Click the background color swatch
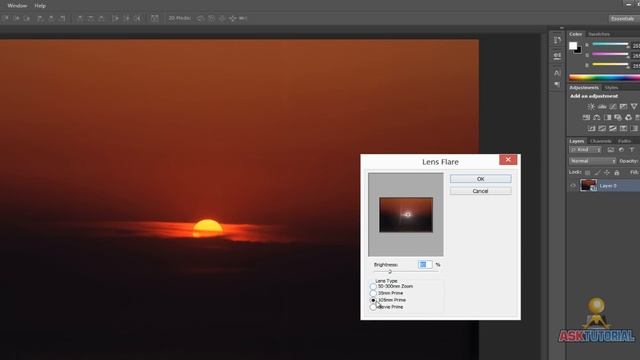 (578, 51)
